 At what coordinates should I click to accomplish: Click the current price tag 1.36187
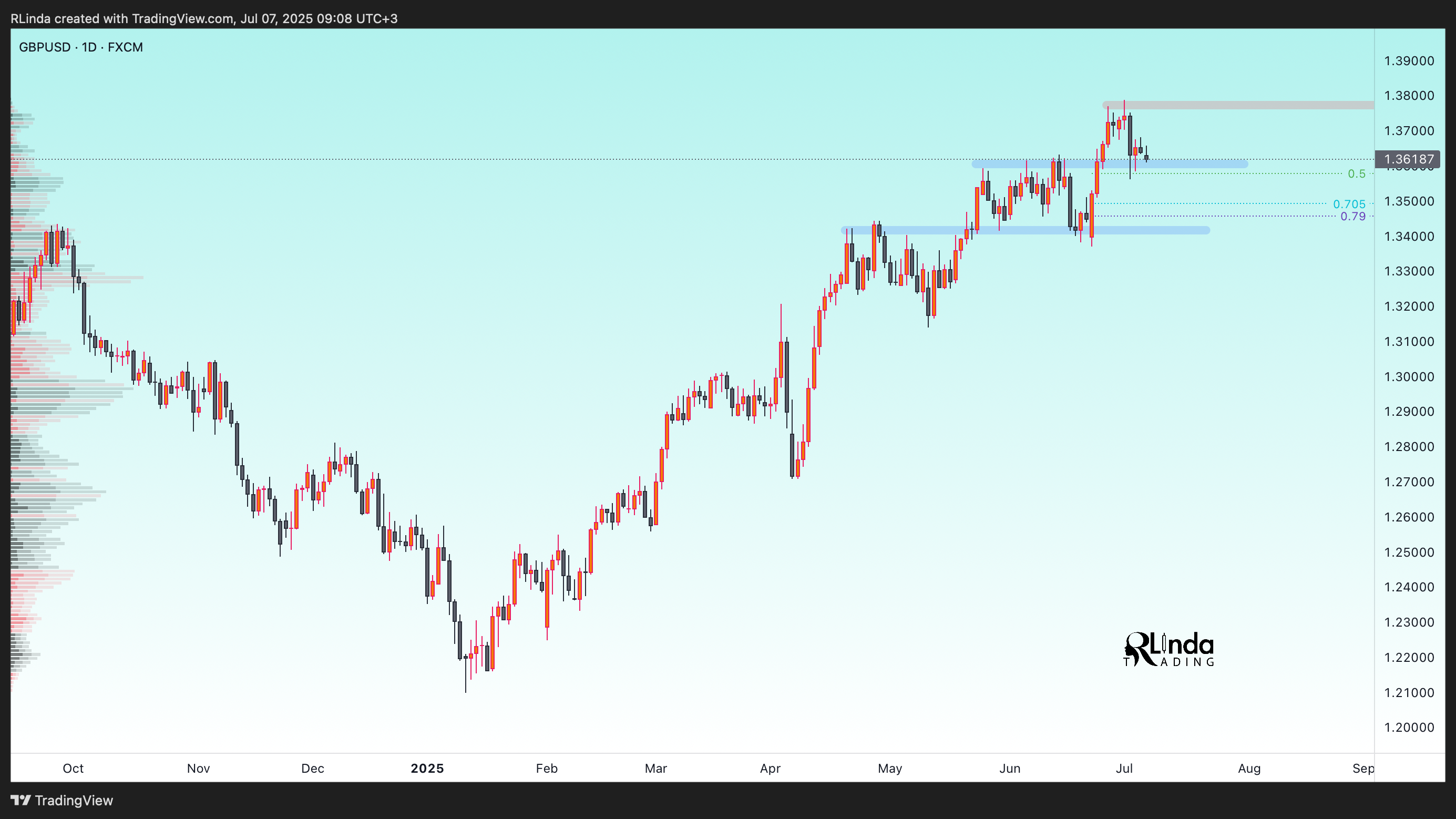[1408, 159]
